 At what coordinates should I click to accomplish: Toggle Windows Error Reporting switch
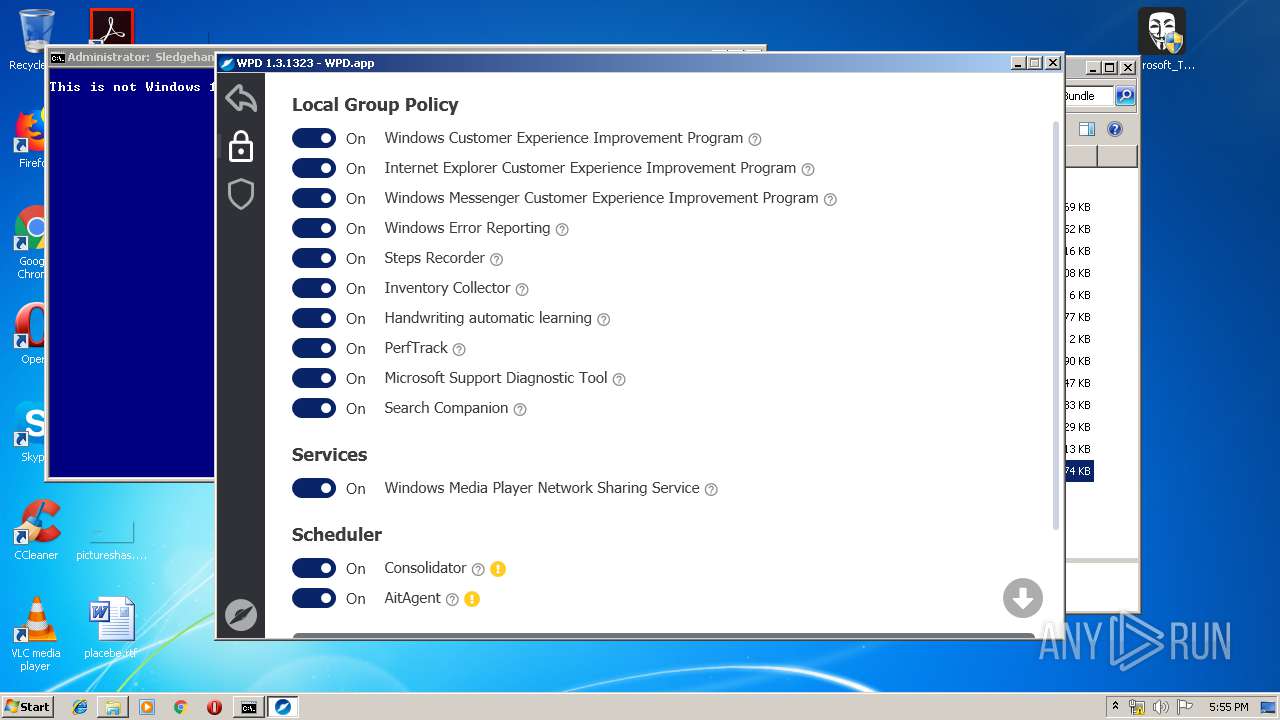pyautogui.click(x=314, y=228)
